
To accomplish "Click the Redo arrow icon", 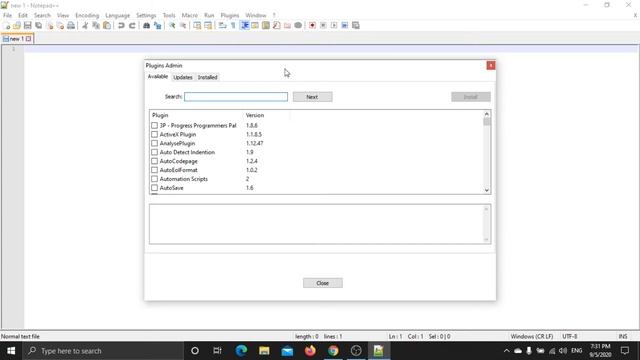I will (132, 25).
